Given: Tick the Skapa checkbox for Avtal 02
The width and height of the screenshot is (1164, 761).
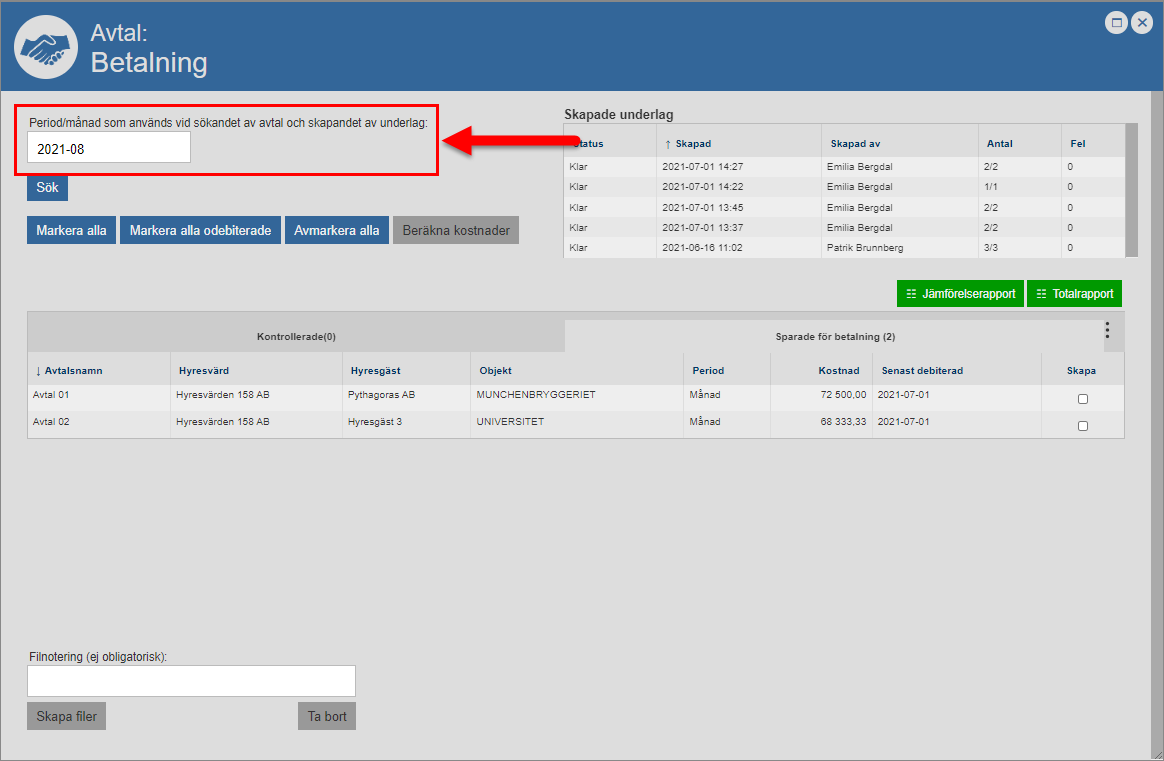Looking at the screenshot, I should 1082,425.
